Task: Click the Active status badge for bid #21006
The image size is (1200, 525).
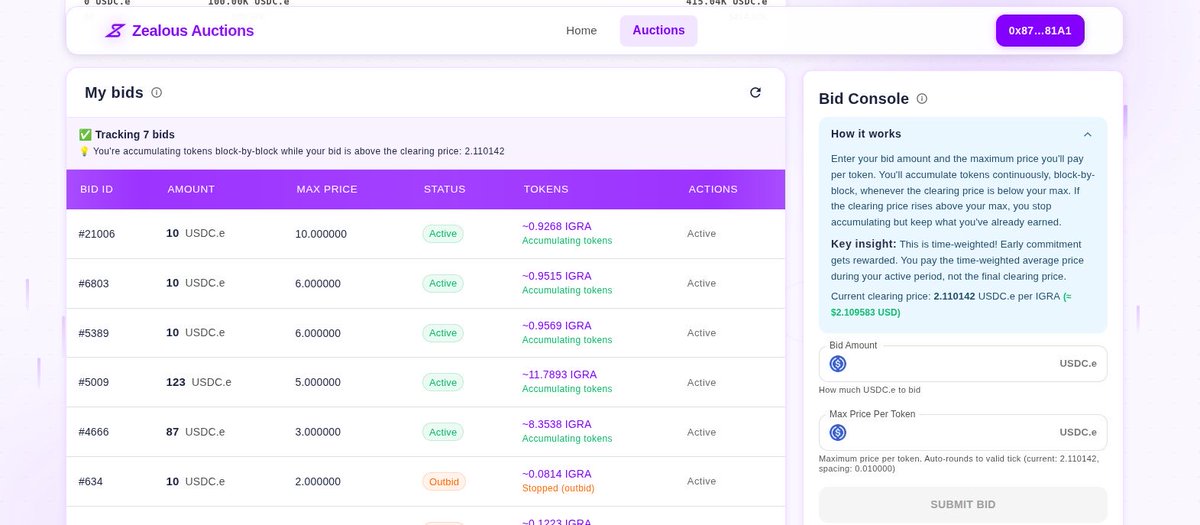Action: [x=443, y=234]
